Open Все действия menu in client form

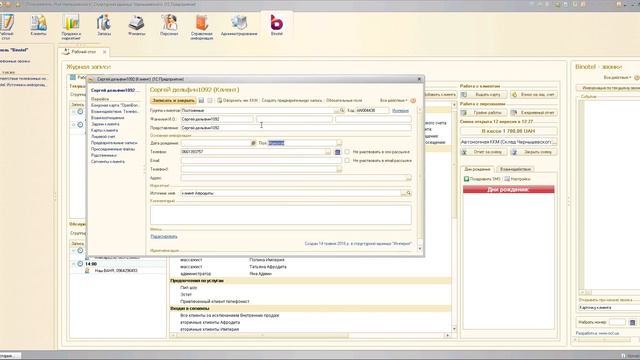pyautogui.click(x=394, y=100)
